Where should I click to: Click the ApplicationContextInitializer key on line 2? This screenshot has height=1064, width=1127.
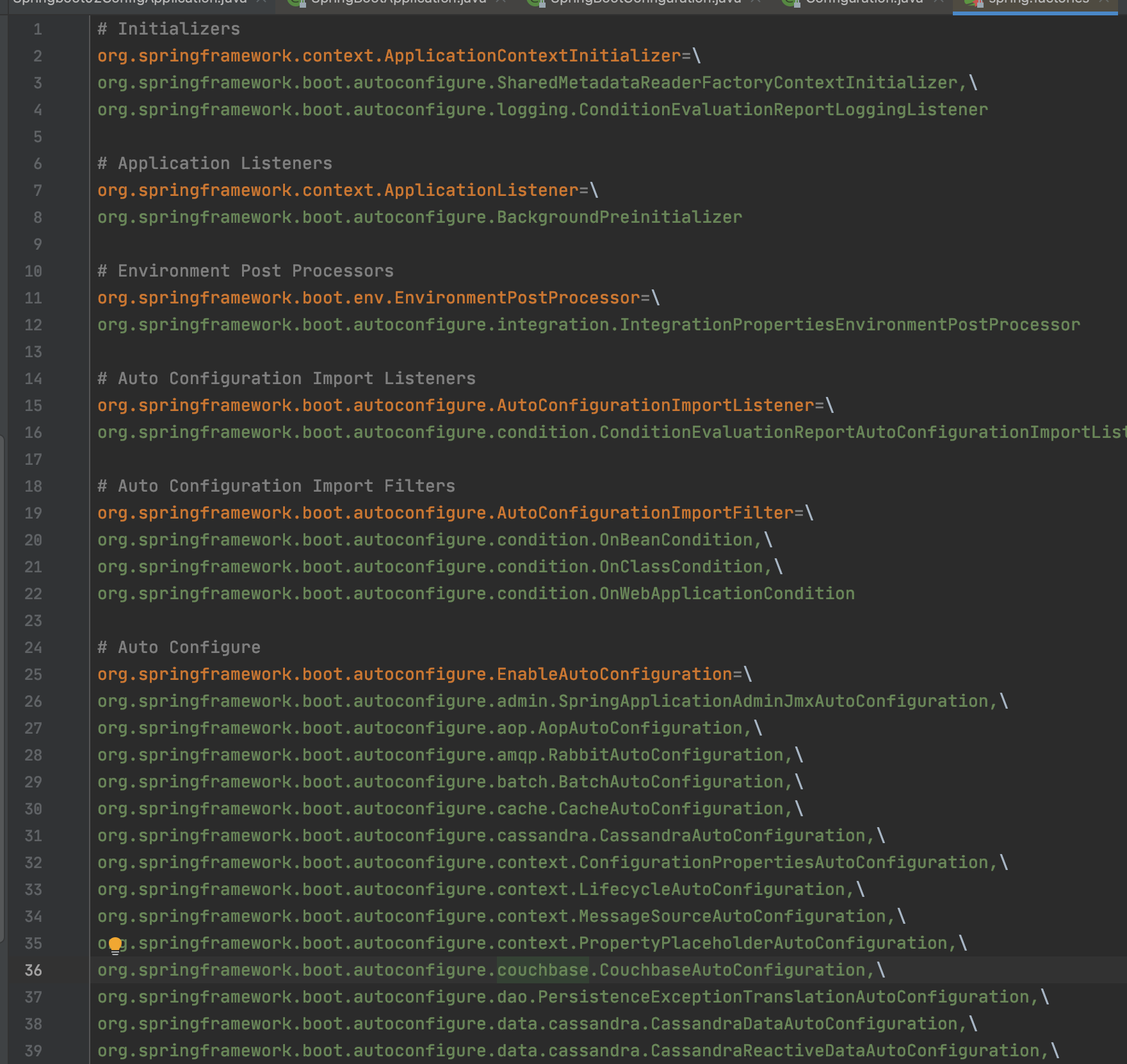click(389, 56)
